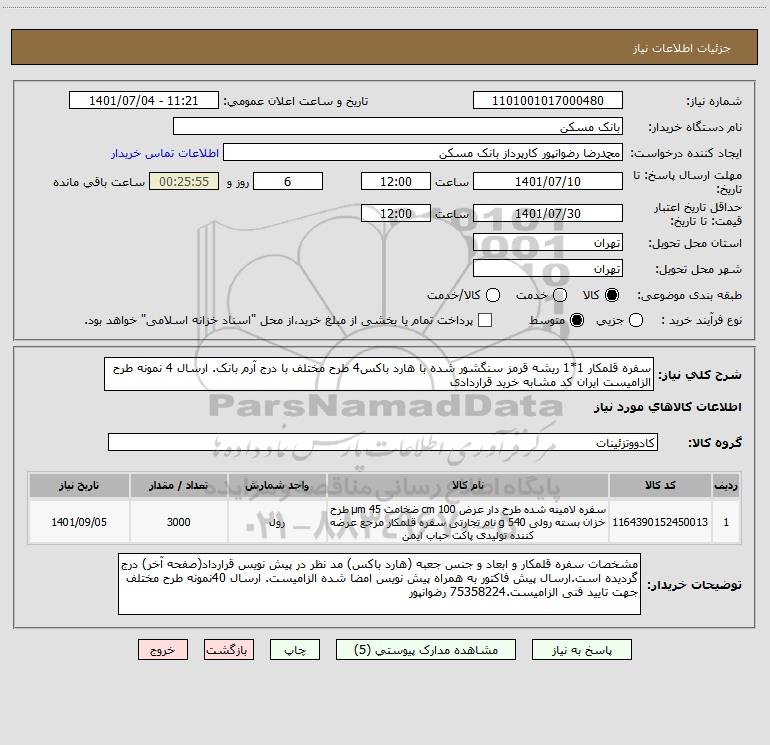Viewport: 770px width, 745px height.
Task: Click the توضیحات خریدار notes box
Action: click(x=380, y=584)
